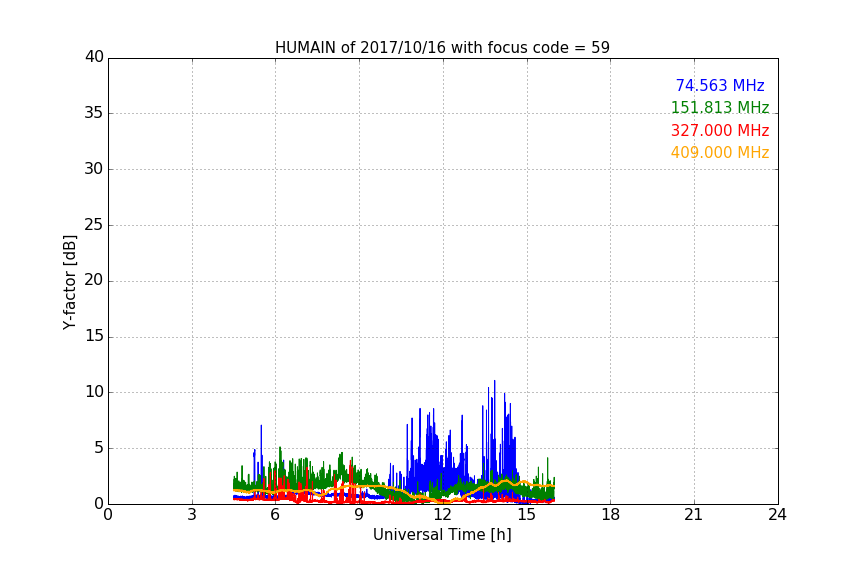Screen dimensions: 864x576
Task: Click the y-axis tick label 30
Action: click(94, 169)
